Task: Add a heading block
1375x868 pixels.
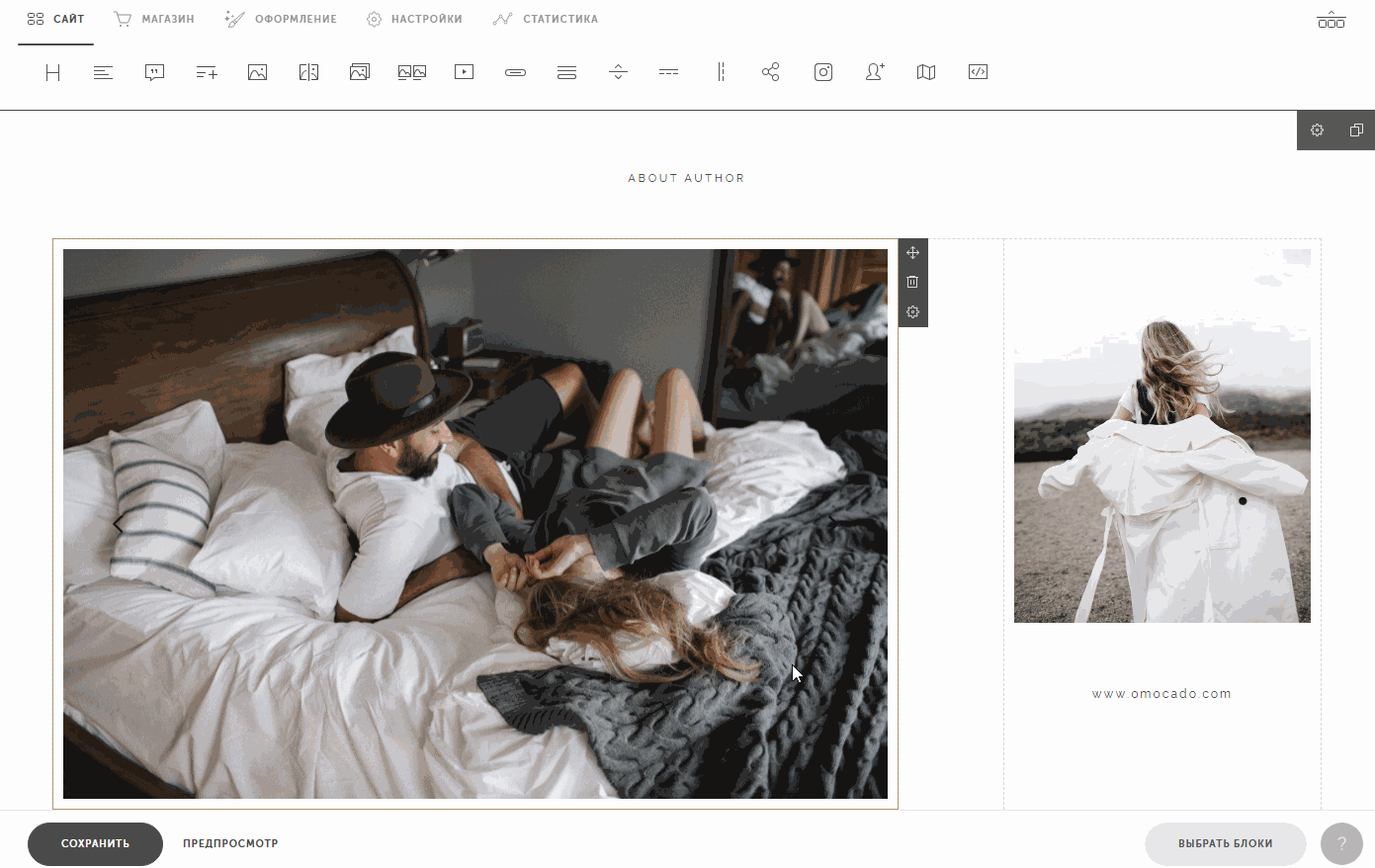Action: (52, 71)
